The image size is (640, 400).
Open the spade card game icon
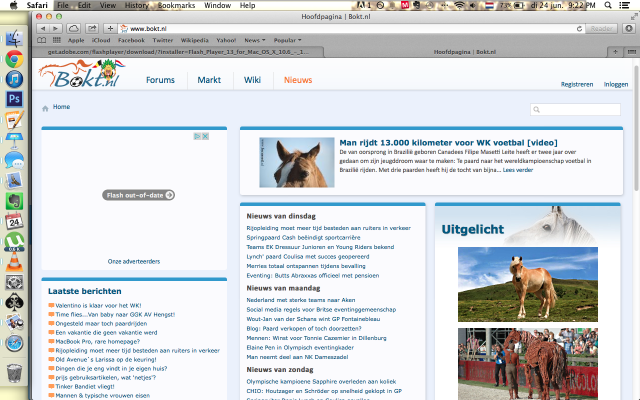click(x=14, y=302)
